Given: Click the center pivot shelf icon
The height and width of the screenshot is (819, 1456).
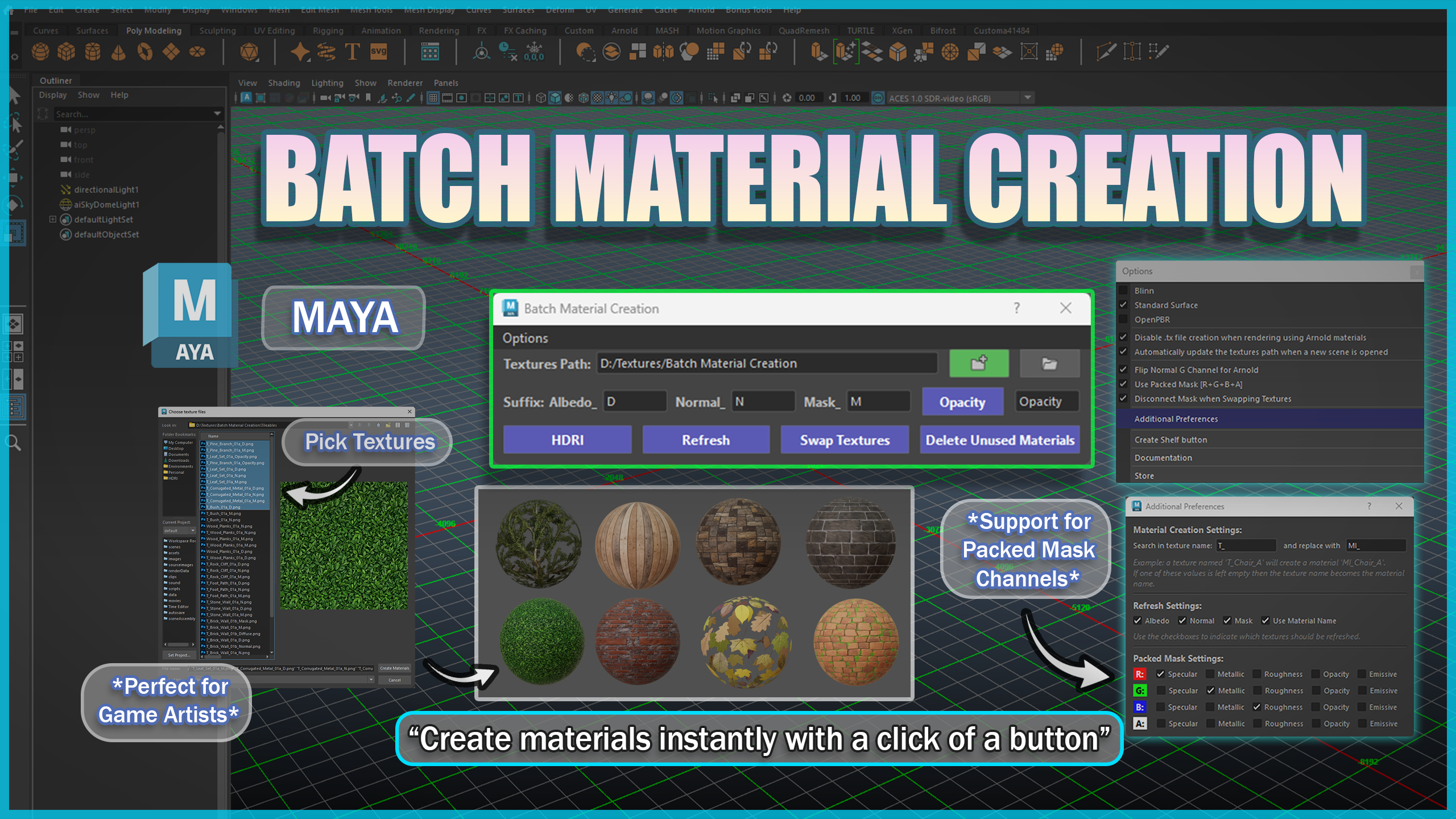Looking at the screenshot, I should (482, 52).
